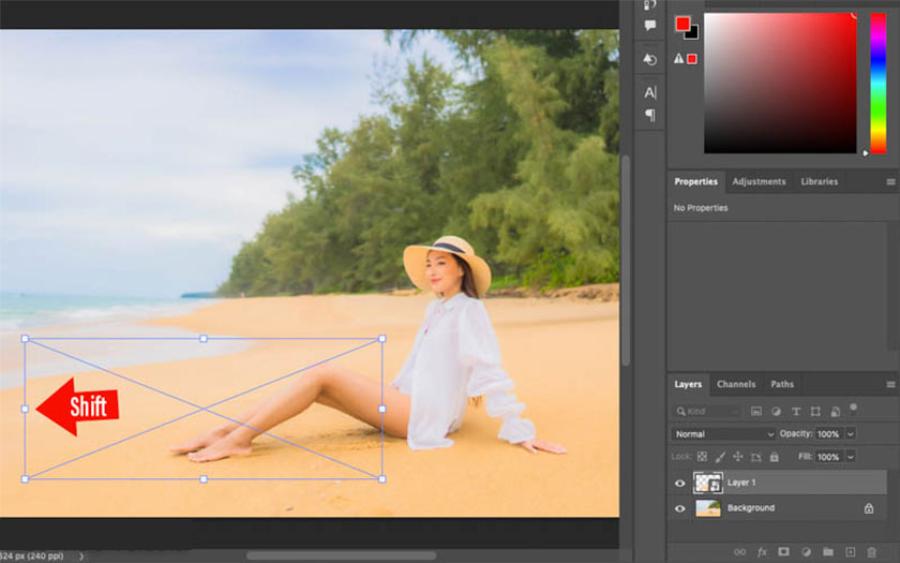The image size is (900, 563).
Task: Click the Comments speech bubble icon
Action: (x=650, y=25)
